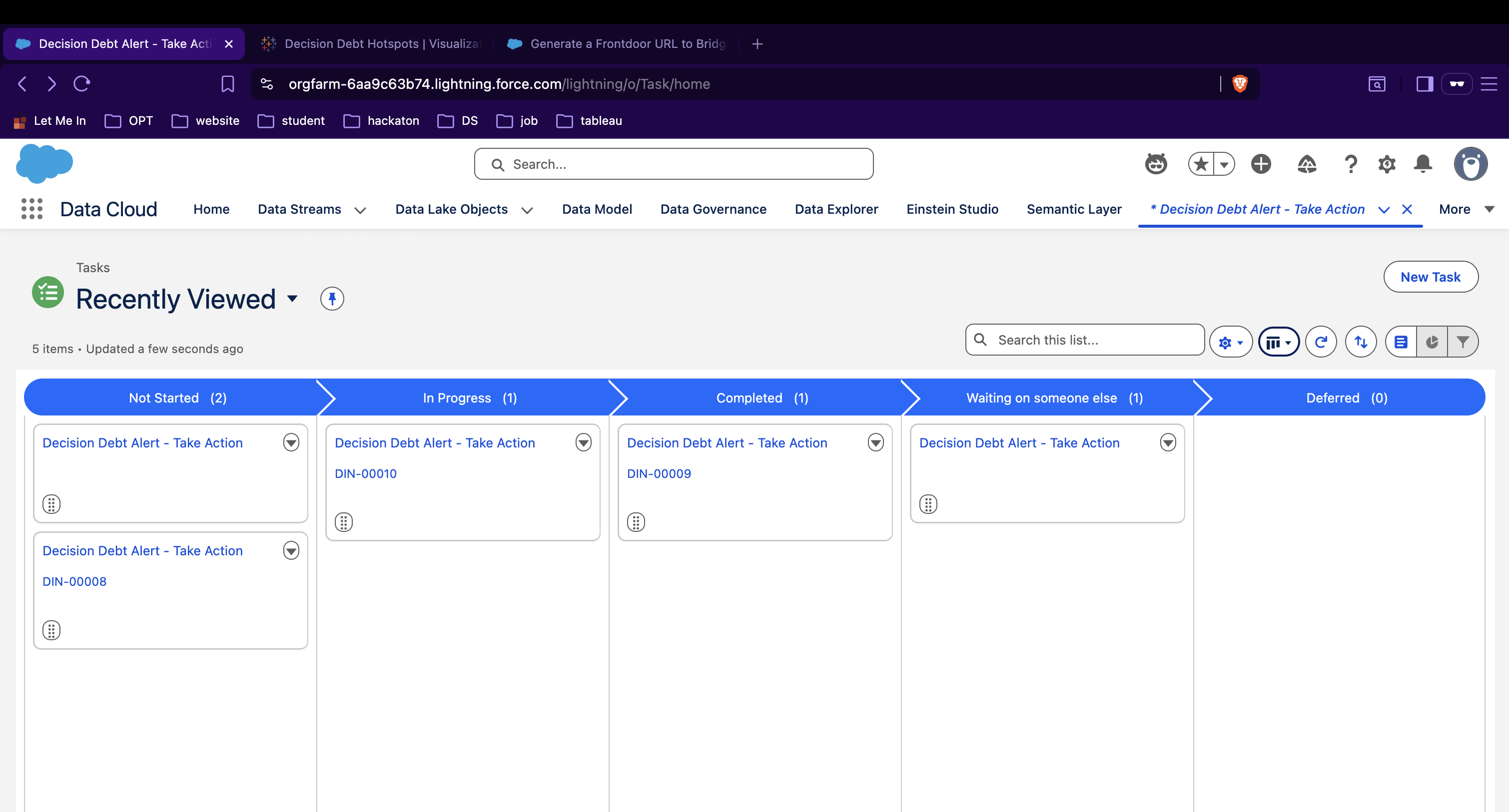Click the Einstein Agentforce face icon
Viewport: 1509px width, 812px height.
(x=1156, y=164)
